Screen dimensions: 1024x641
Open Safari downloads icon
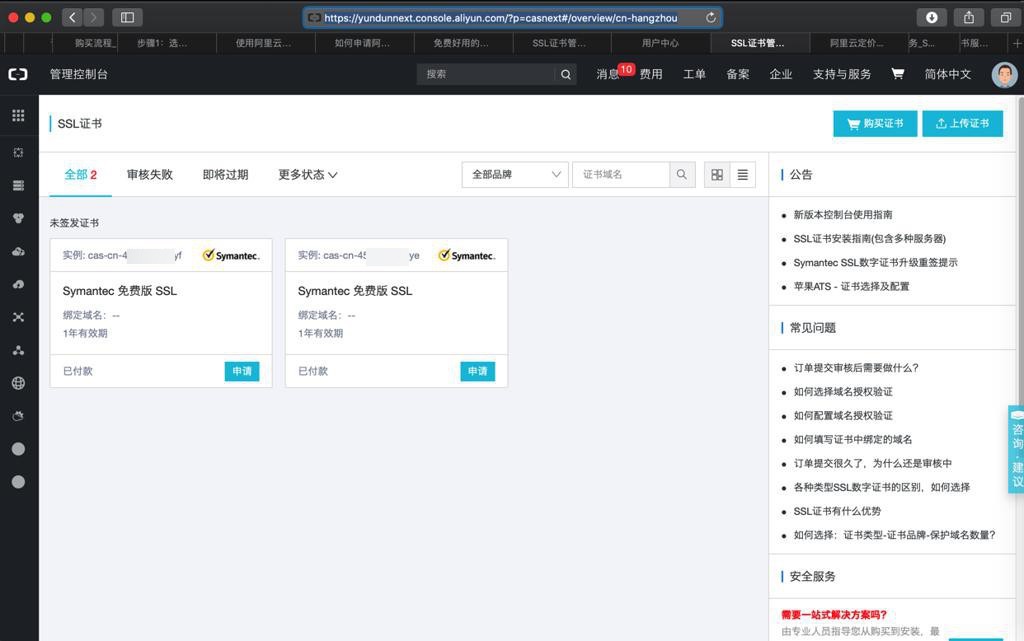tap(932, 18)
